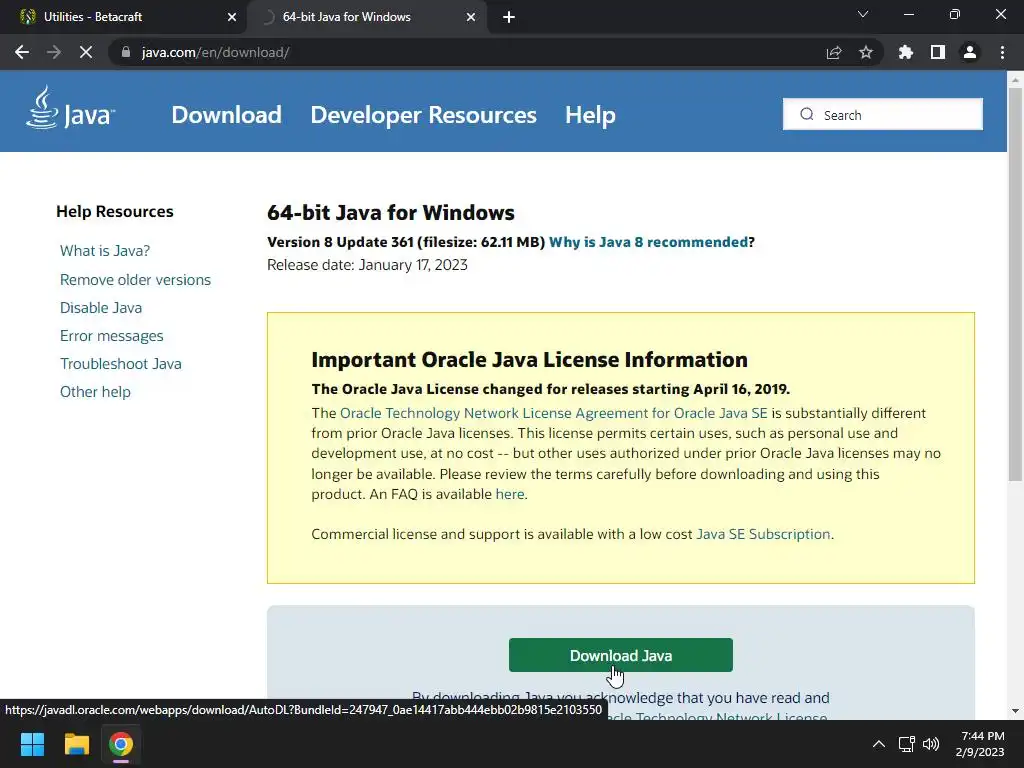Switch to Utilities - Betacraft tab
The height and width of the screenshot is (768, 1024).
click(124, 17)
